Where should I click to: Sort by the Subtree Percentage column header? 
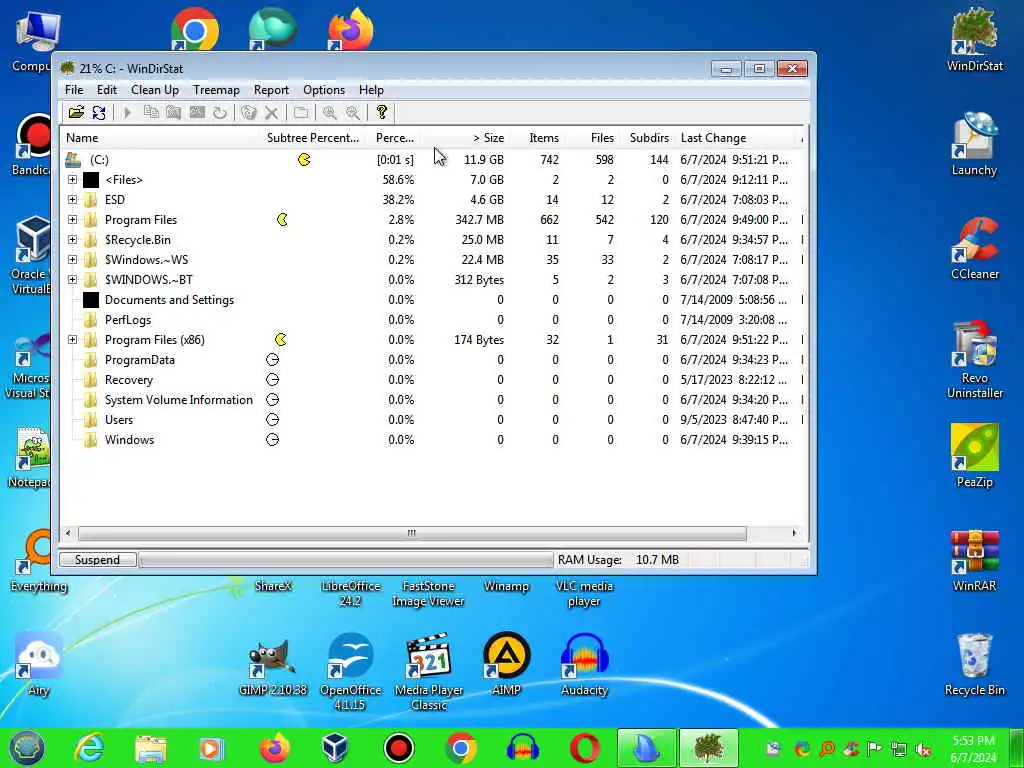point(313,138)
